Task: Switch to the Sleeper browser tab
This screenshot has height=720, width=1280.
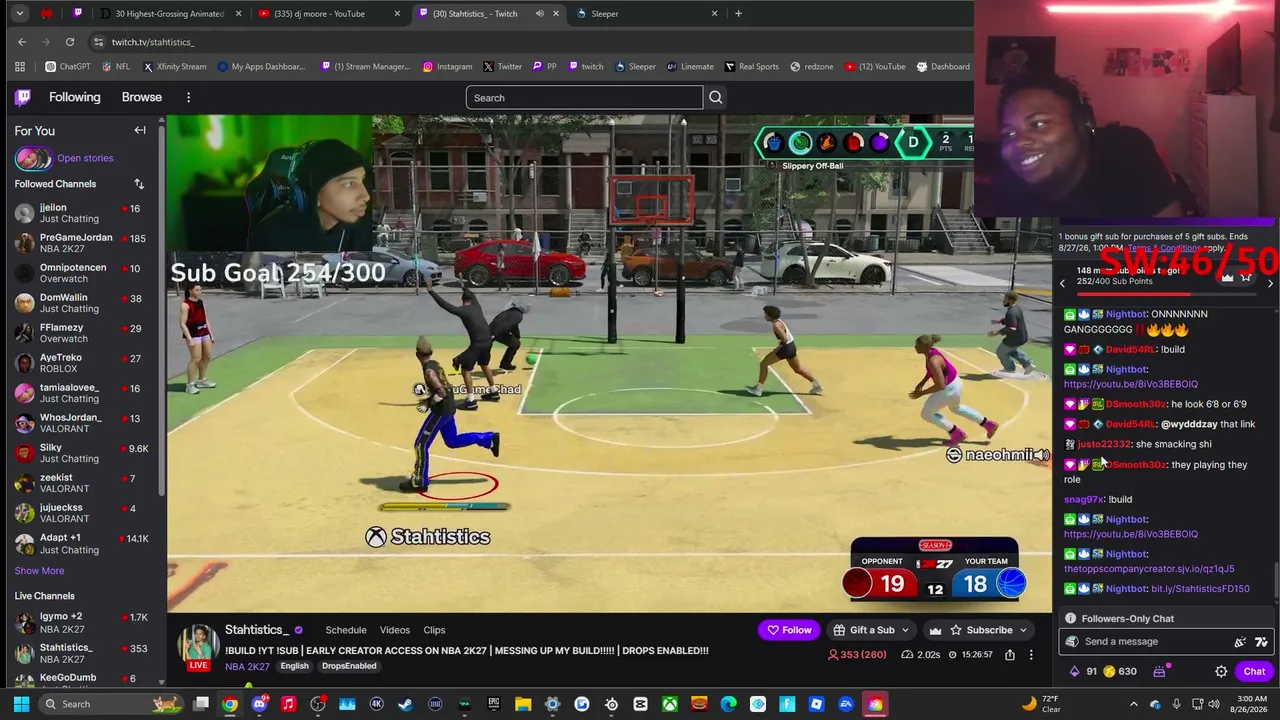Action: coord(647,14)
